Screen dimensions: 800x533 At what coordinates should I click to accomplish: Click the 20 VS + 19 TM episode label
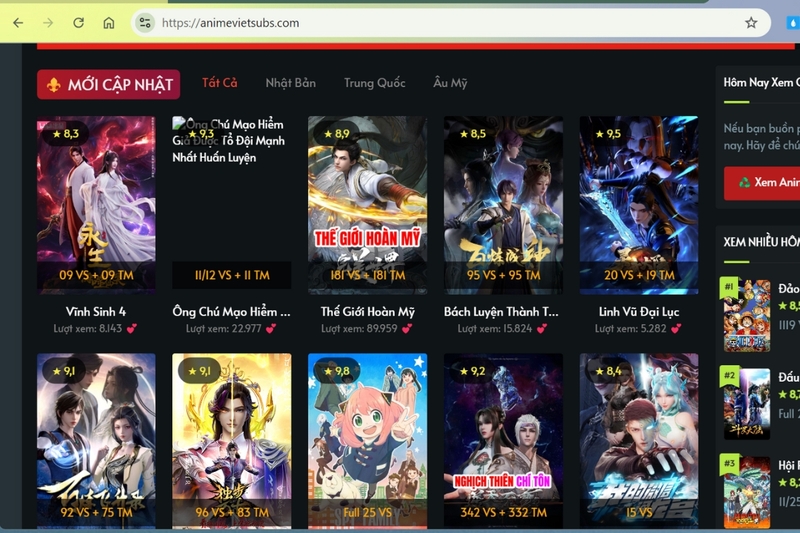[x=639, y=275]
